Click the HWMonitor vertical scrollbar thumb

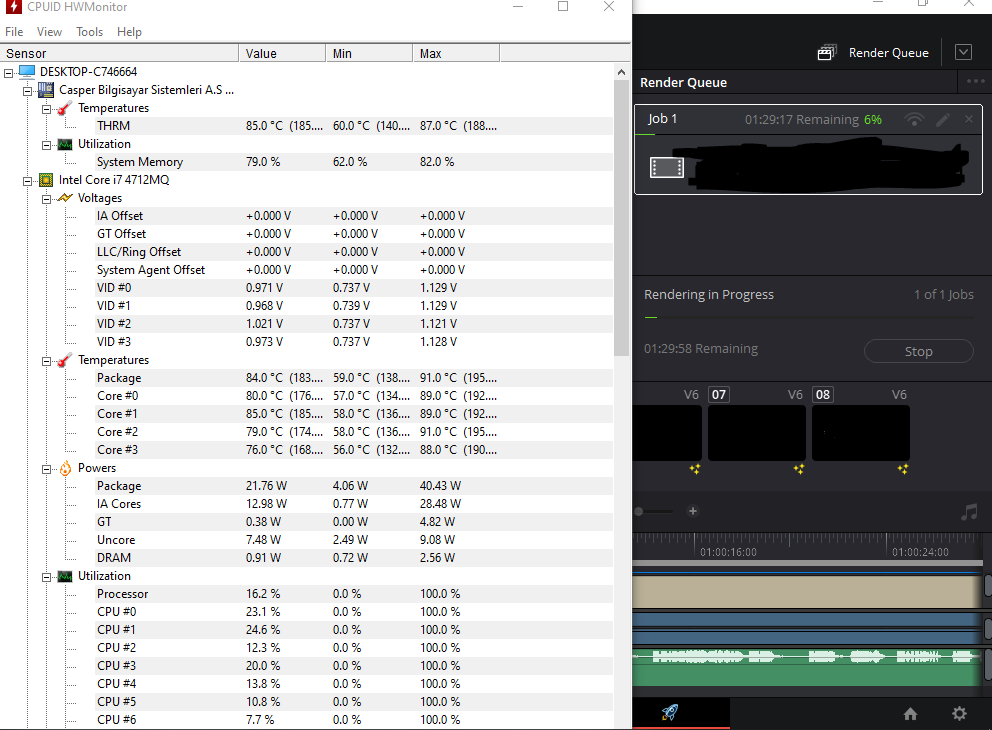pos(621,218)
